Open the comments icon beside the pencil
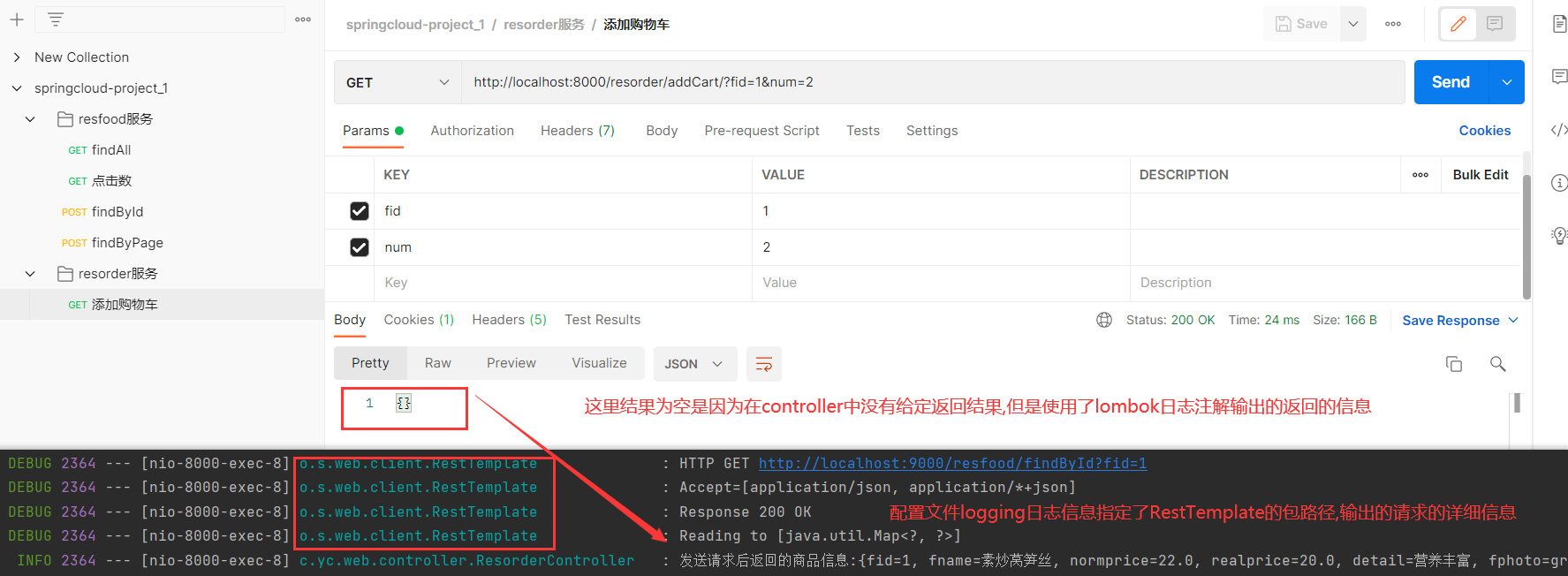Screen dimensions: 1568x576 pyautogui.click(x=1495, y=24)
